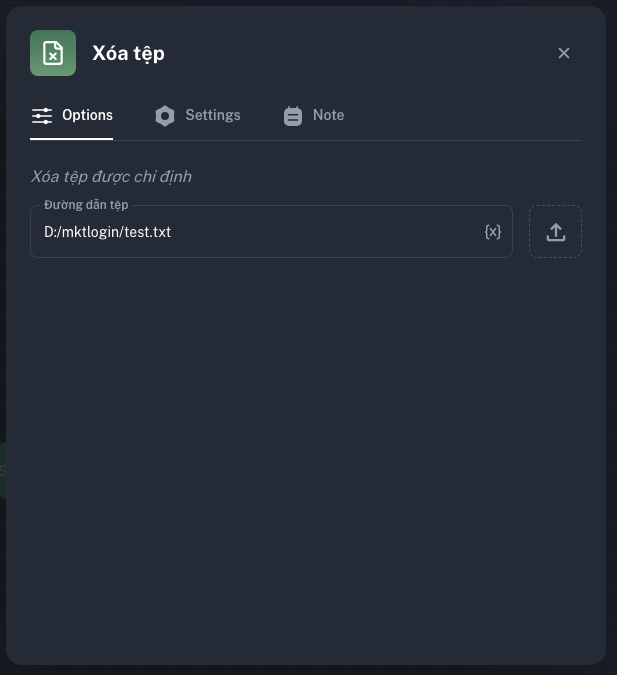617x675 pixels.
Task: Click the 'Xóa tệp được chỉ định' description
Action: coord(111,177)
